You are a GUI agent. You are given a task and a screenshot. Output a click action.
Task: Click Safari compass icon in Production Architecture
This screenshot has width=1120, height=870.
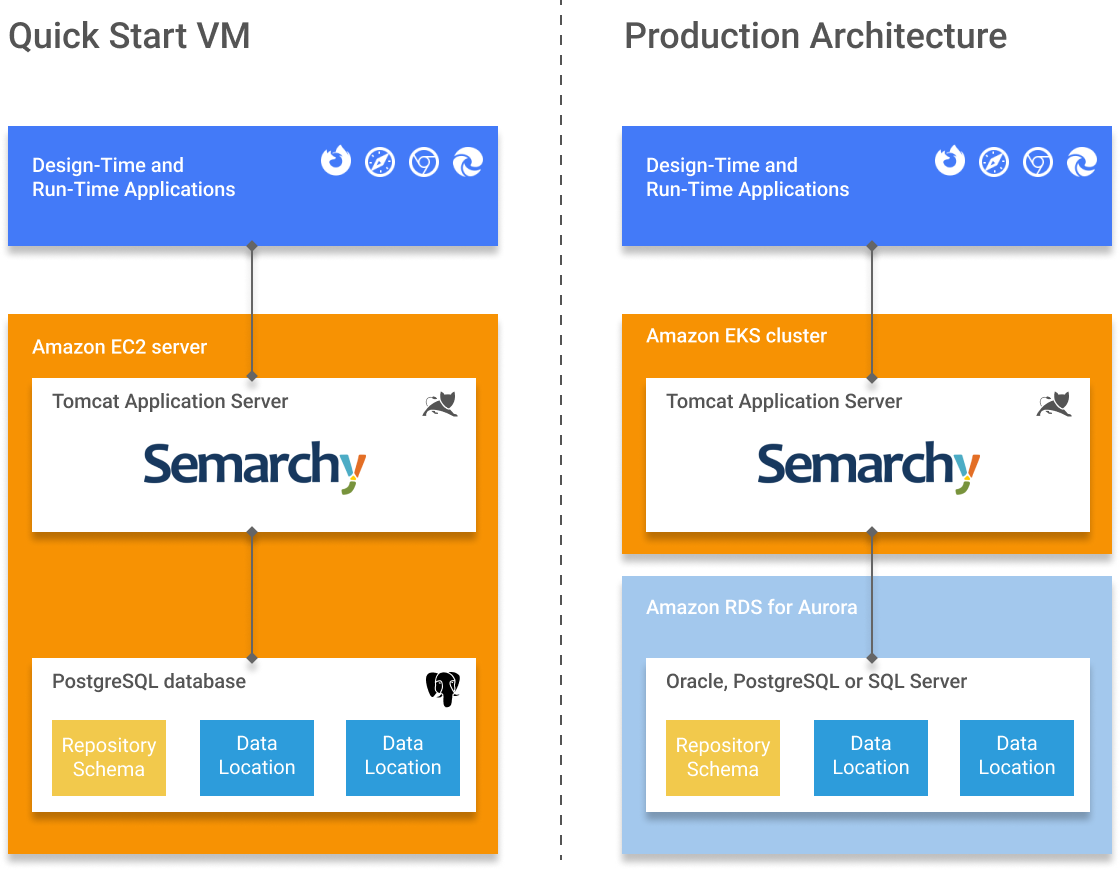pyautogui.click(x=994, y=162)
